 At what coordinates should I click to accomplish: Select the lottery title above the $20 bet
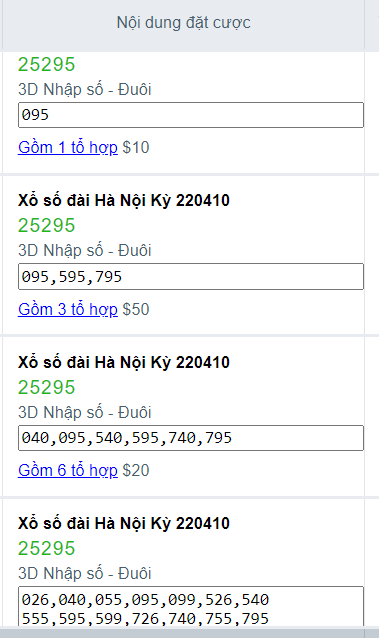coord(124,362)
